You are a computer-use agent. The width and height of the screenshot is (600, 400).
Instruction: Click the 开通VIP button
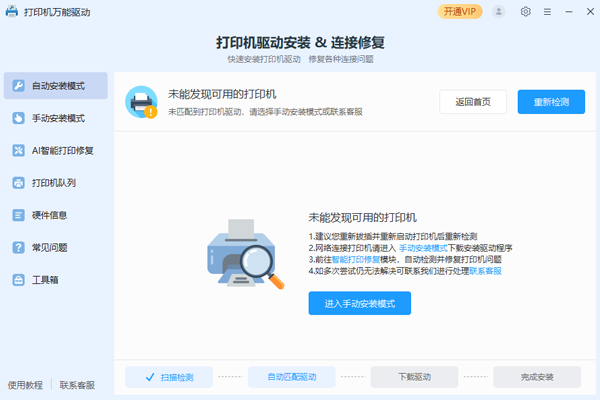(x=460, y=12)
